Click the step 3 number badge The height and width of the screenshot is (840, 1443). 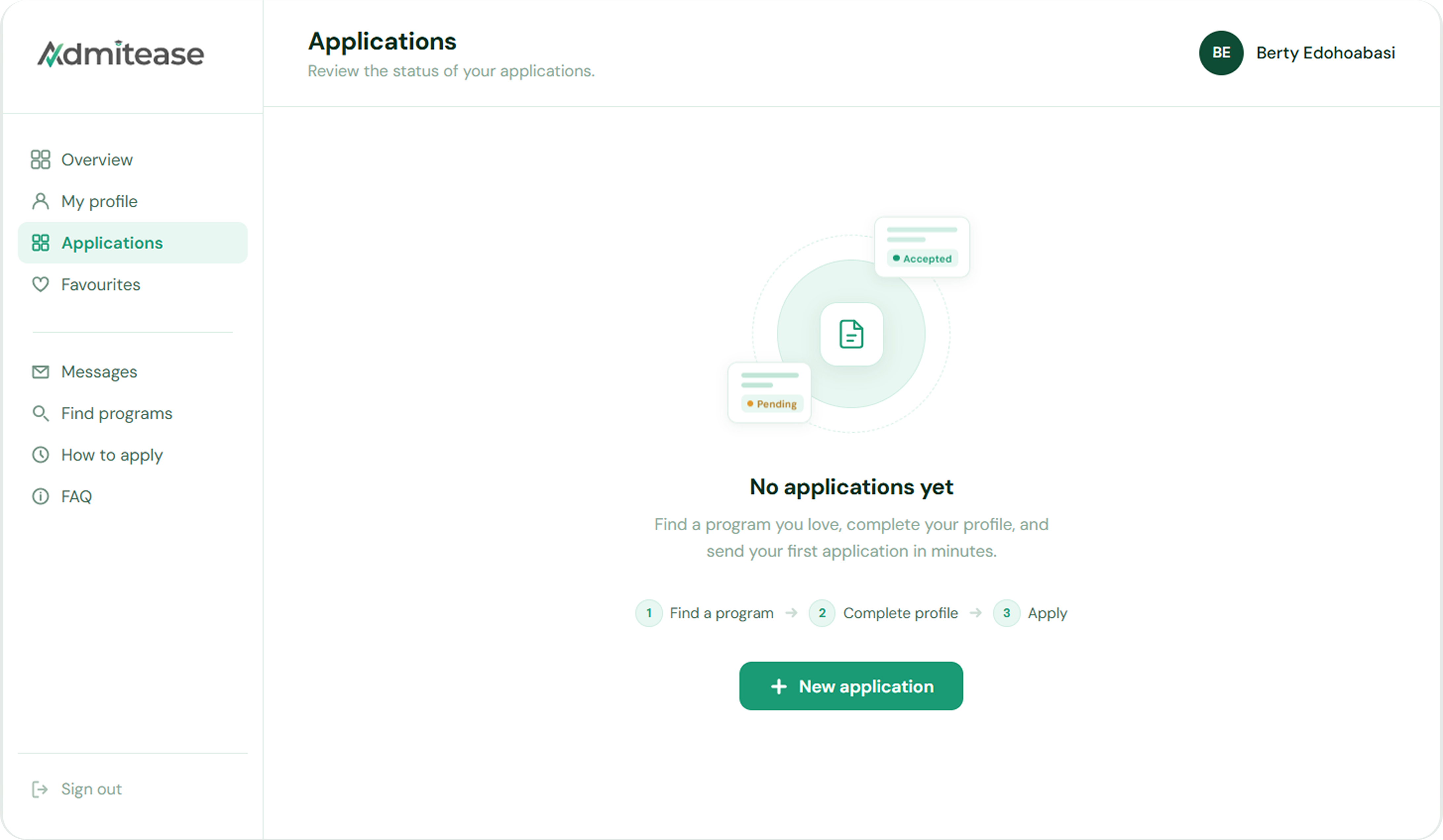(1006, 613)
